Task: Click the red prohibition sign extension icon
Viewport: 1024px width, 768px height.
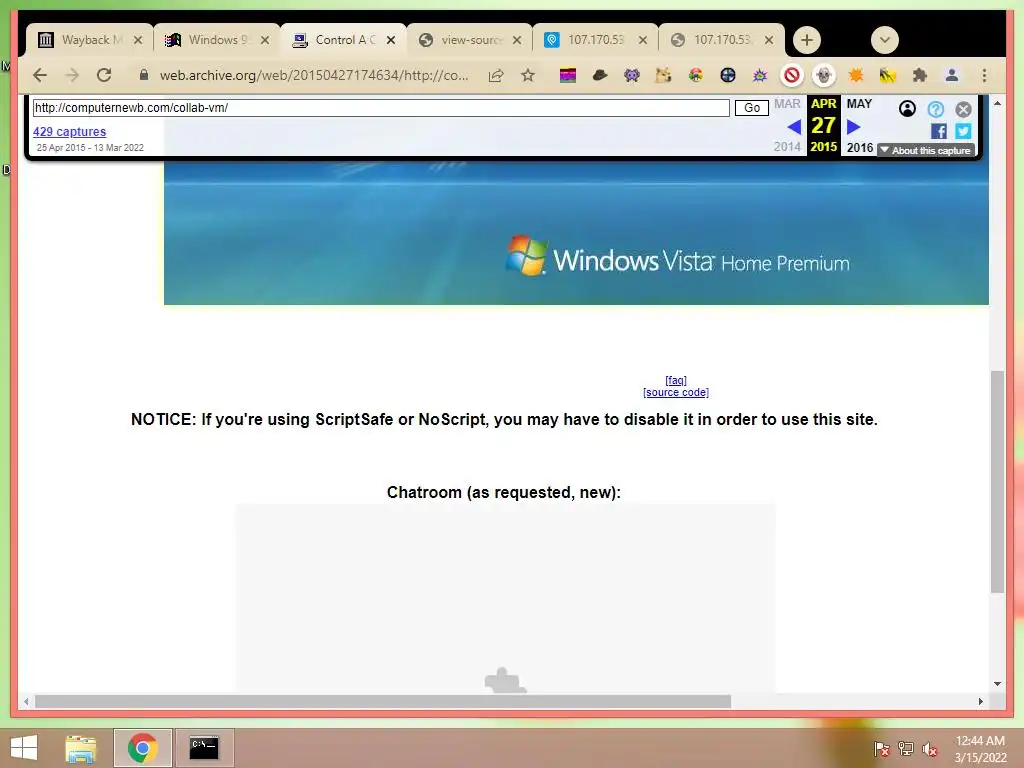Action: pos(792,76)
